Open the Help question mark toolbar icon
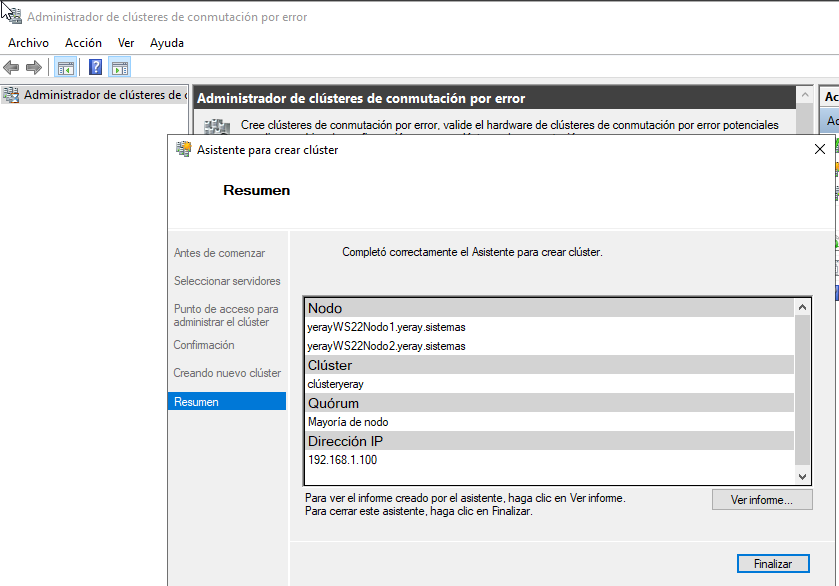Viewport: 839px width, 586px height. 95,67
